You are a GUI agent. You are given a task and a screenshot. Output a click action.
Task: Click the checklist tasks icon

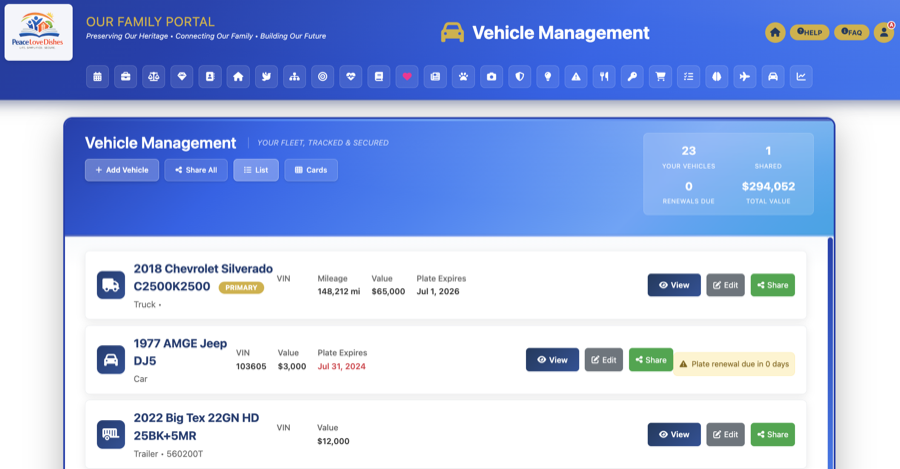tap(688, 76)
